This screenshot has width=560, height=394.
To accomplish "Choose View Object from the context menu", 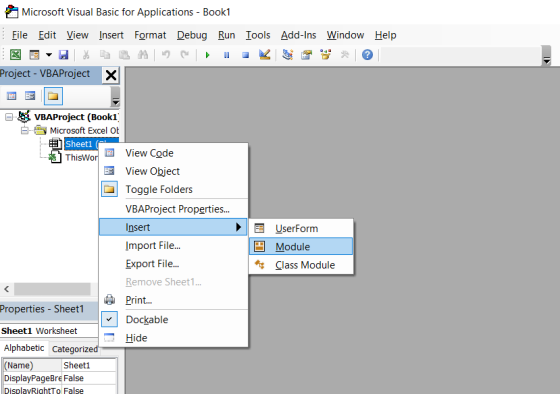I will [x=173, y=171].
